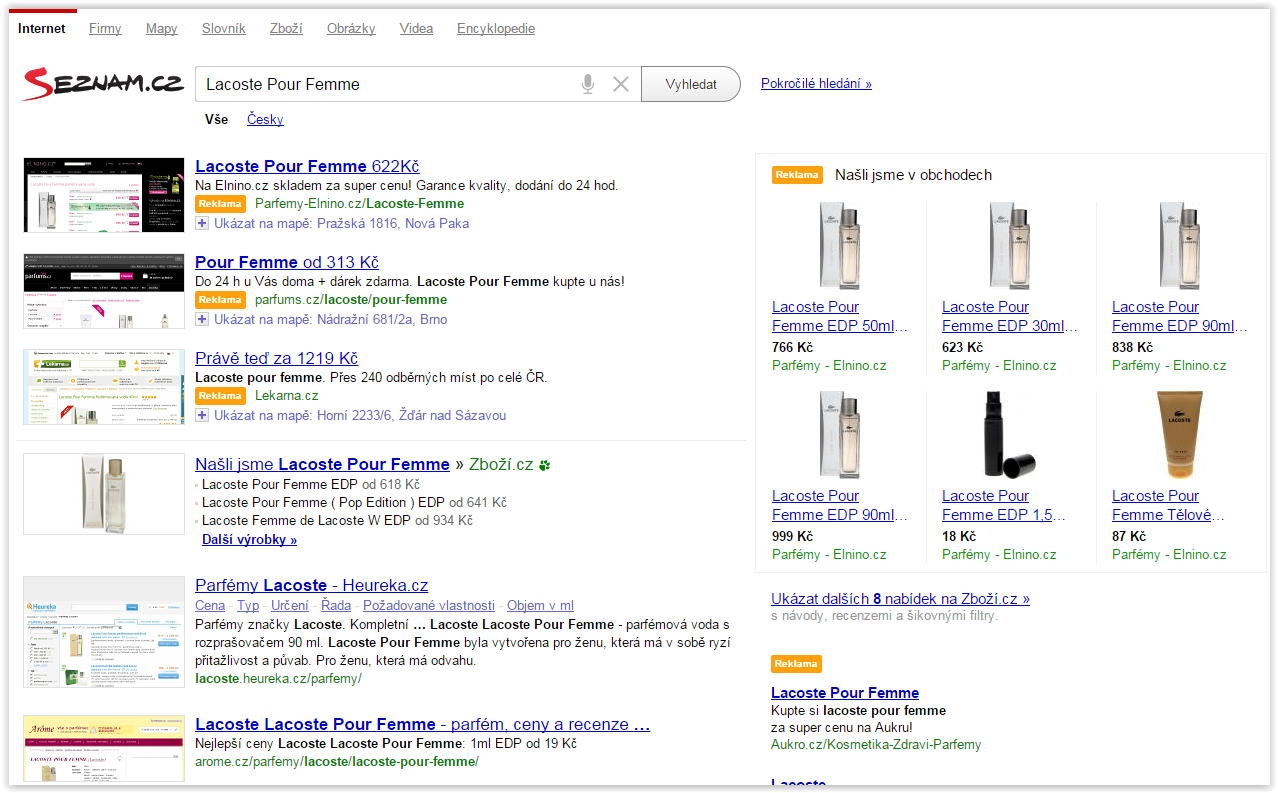Open Lacoste Pour Femme EDP 90ml 838 Kč offer

(x=1180, y=316)
